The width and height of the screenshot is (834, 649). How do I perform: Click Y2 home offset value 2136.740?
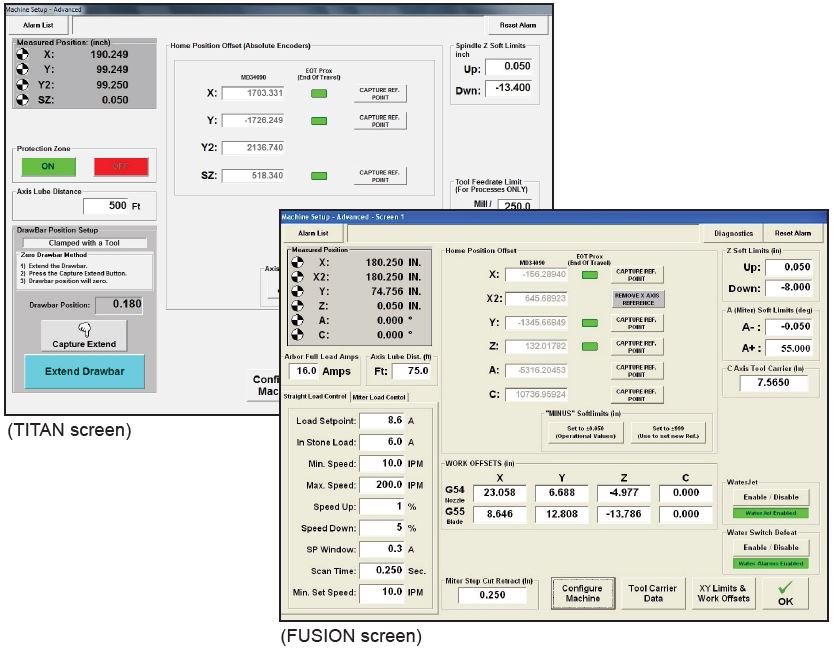pos(253,148)
